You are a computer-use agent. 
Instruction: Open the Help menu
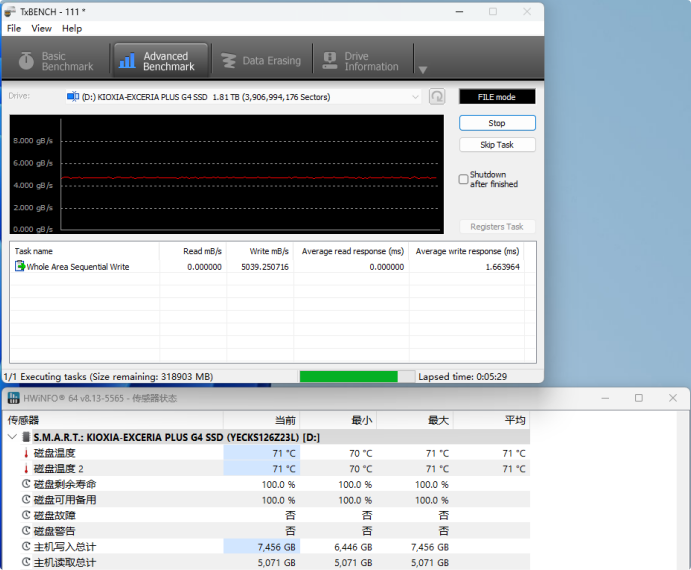pyautogui.click(x=72, y=29)
